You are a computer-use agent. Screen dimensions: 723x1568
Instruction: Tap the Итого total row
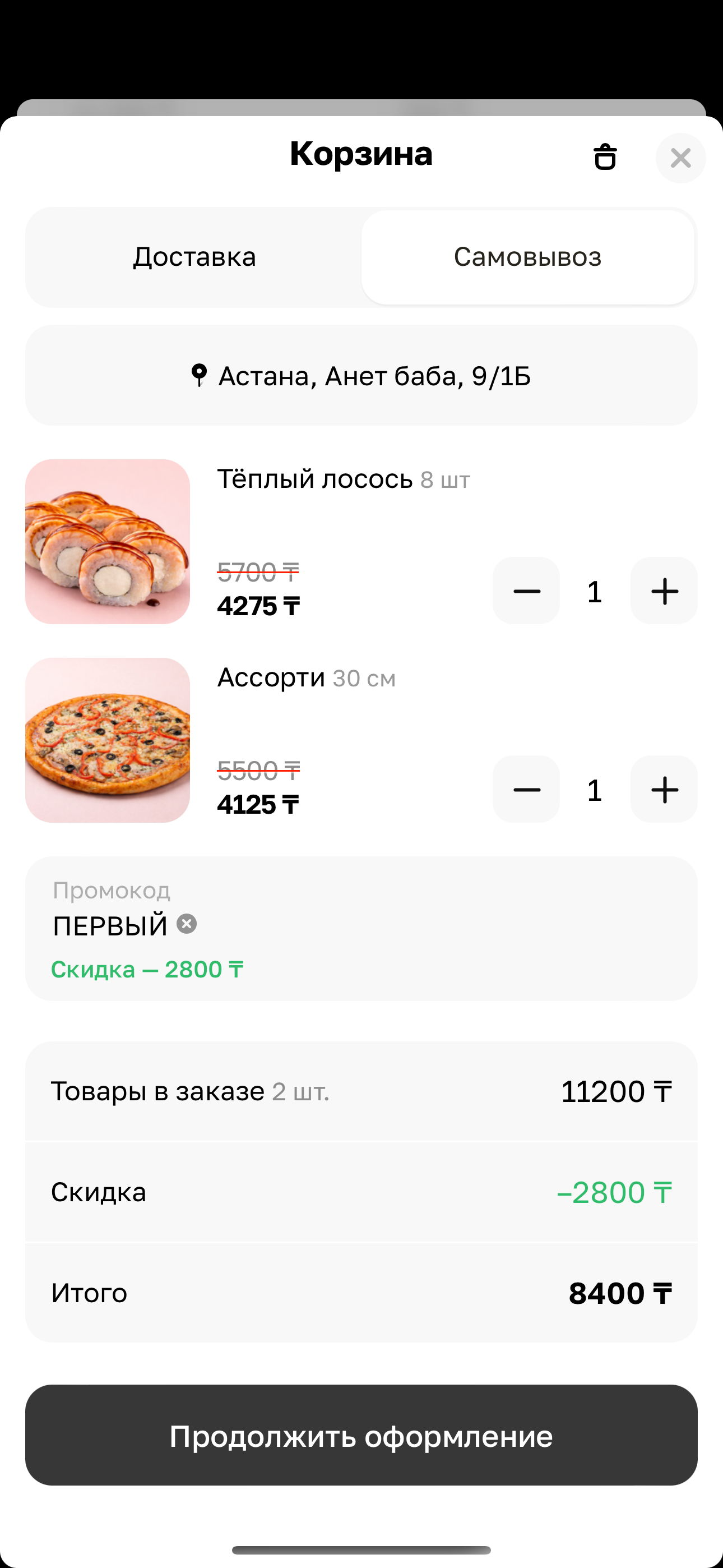(x=361, y=1293)
